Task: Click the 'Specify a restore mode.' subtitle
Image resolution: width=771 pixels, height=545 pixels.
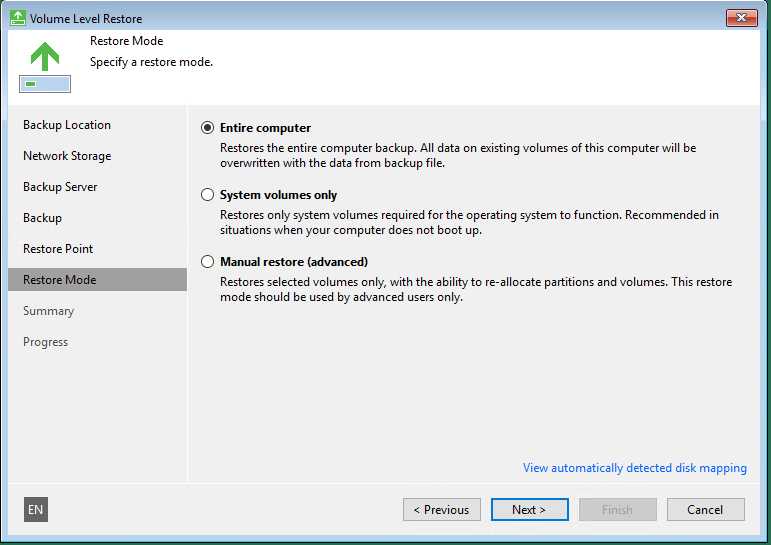Action: 151,62
